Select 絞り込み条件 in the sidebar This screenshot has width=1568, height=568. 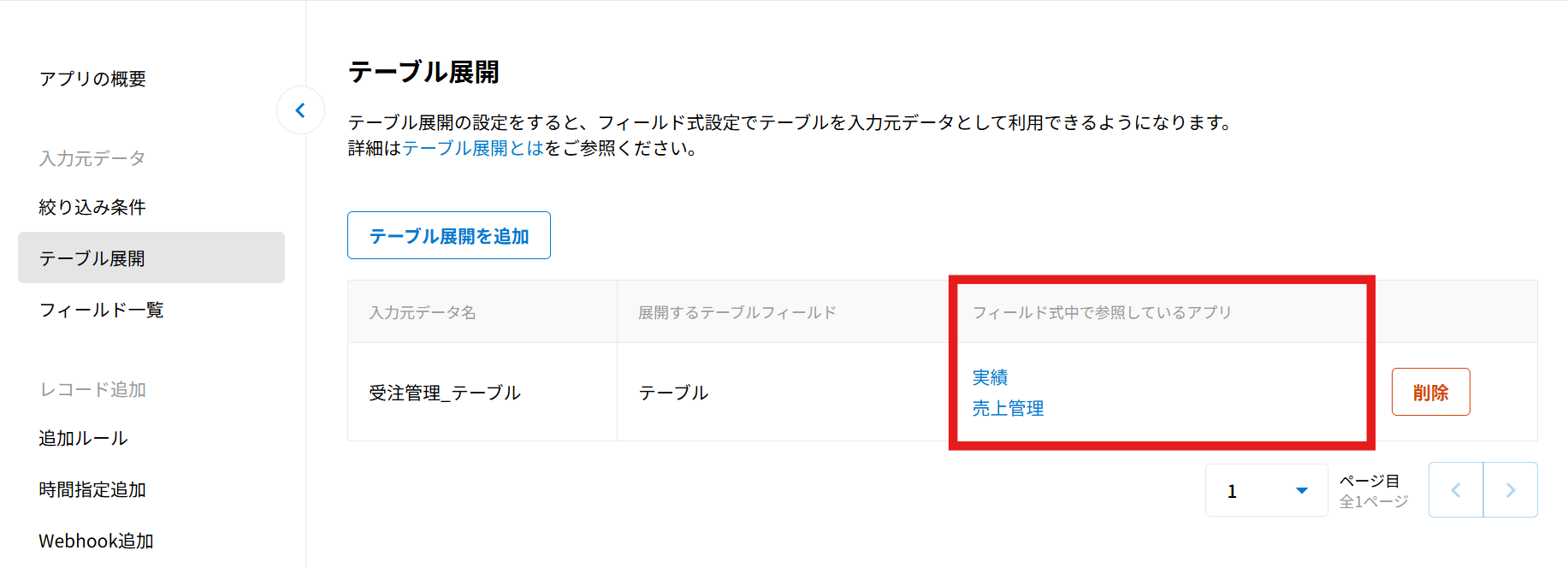pos(92,207)
